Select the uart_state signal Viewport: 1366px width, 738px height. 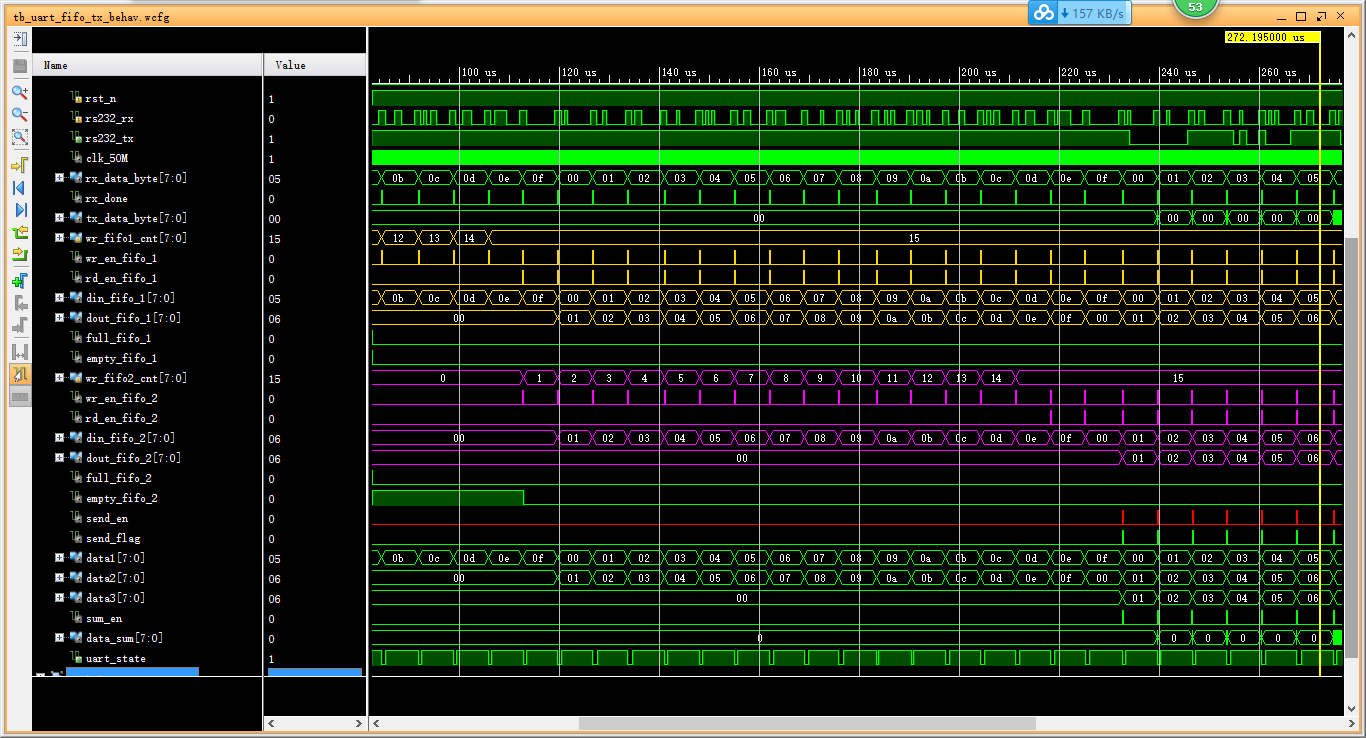(x=115, y=659)
